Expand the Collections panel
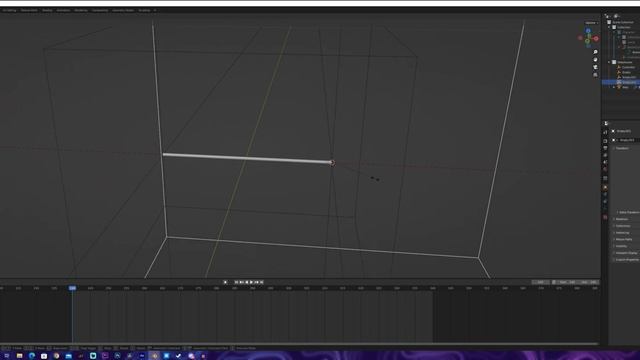This screenshot has height=360, width=640. [622, 226]
